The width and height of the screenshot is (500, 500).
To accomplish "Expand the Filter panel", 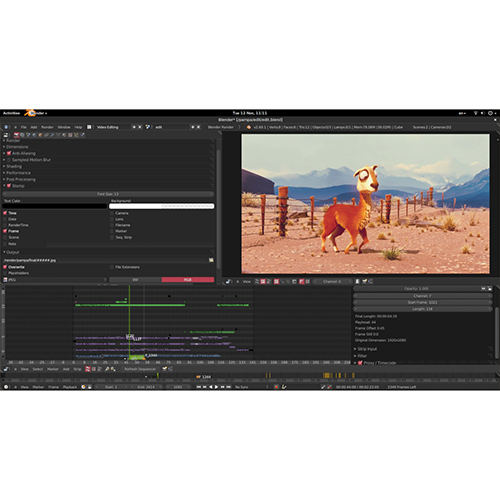I will tap(362, 356).
